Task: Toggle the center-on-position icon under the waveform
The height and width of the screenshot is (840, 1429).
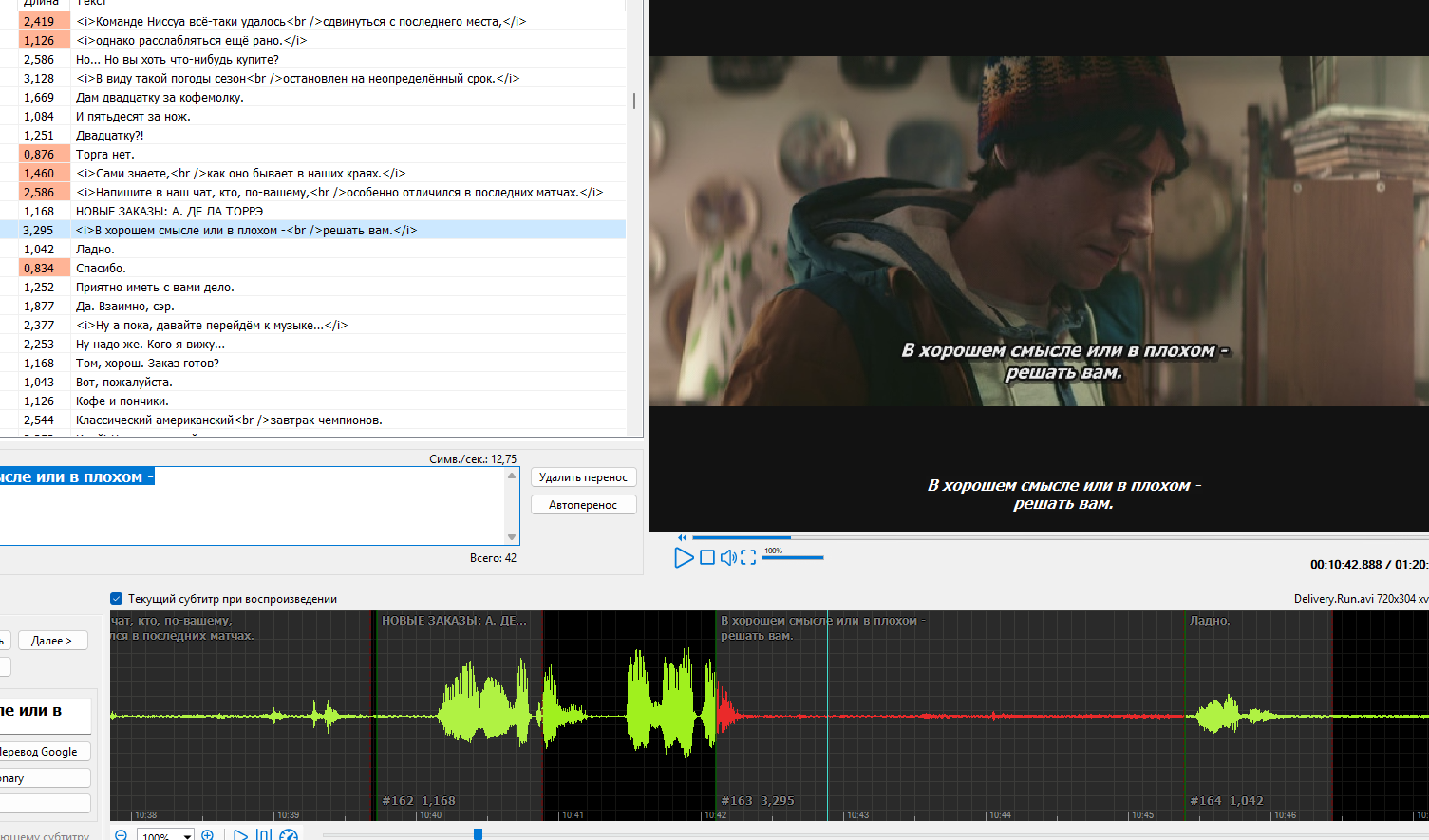Action: 264,835
